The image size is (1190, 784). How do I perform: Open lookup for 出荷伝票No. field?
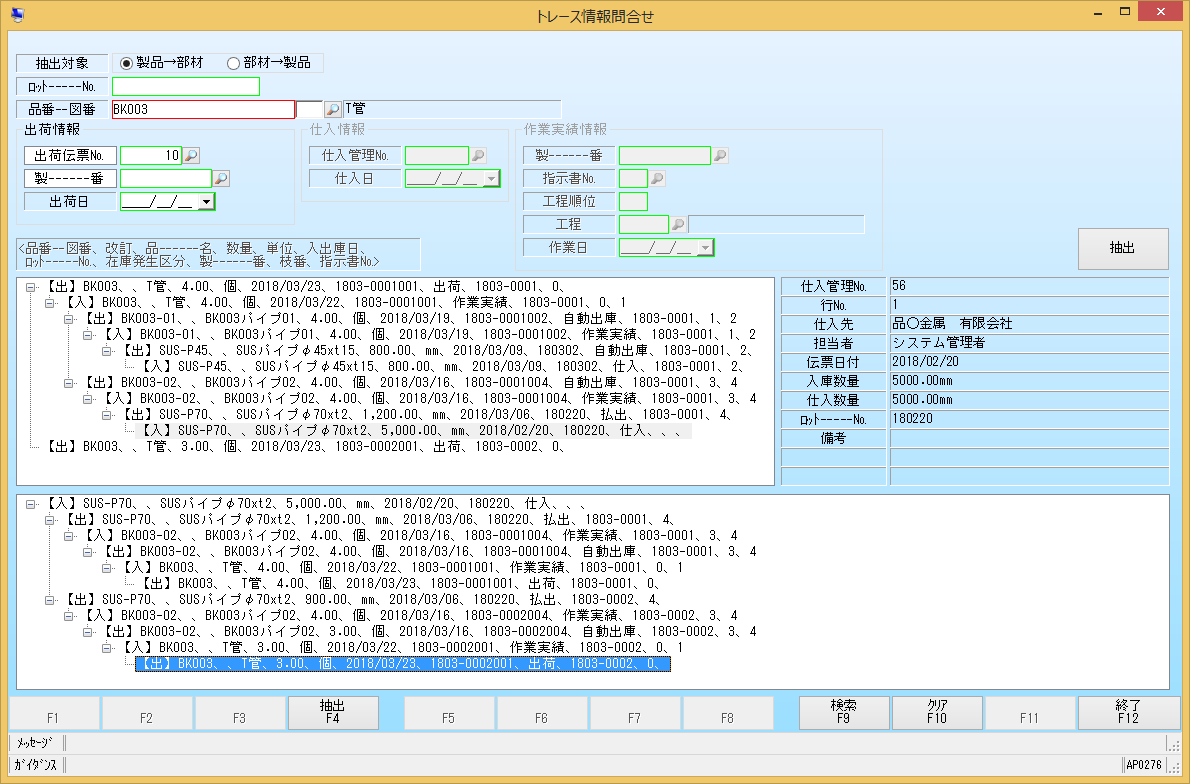point(192,155)
